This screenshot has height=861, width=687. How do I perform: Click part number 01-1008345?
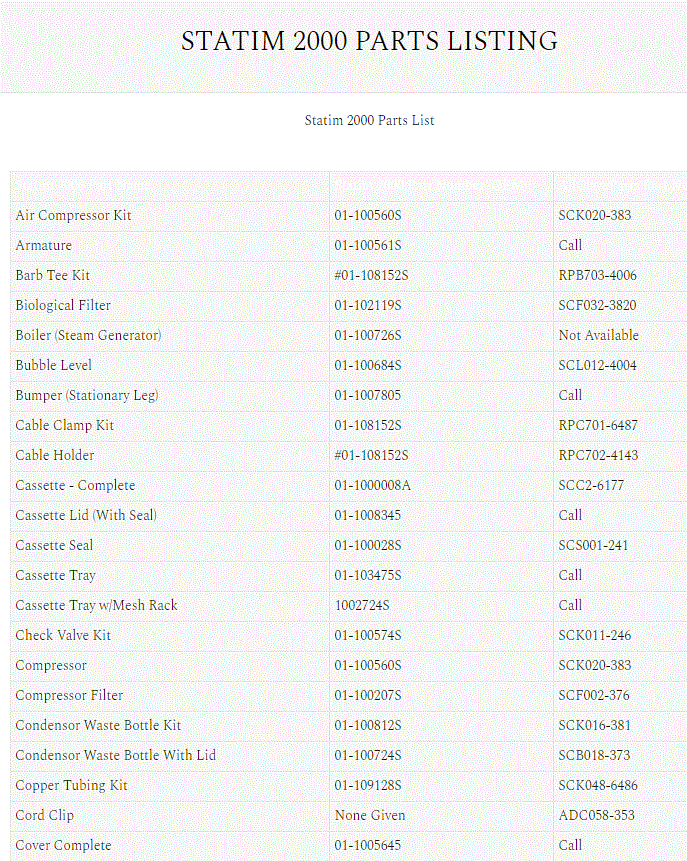pos(367,516)
